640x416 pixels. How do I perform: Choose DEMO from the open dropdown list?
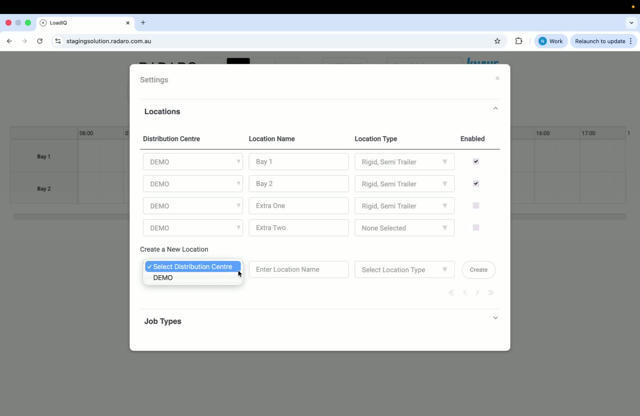click(x=193, y=278)
